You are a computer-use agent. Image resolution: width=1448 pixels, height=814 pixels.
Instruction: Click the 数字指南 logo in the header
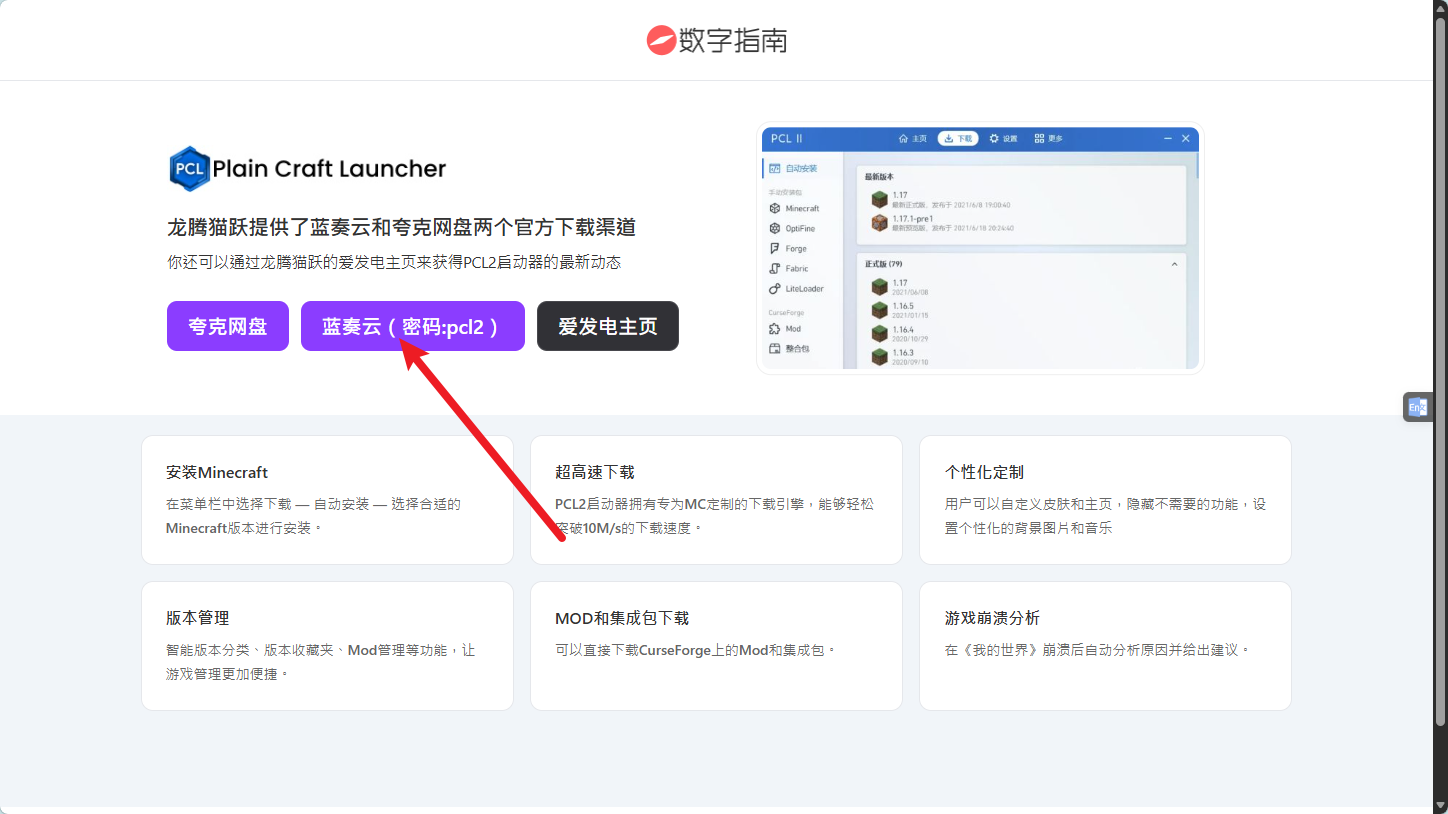click(717, 40)
